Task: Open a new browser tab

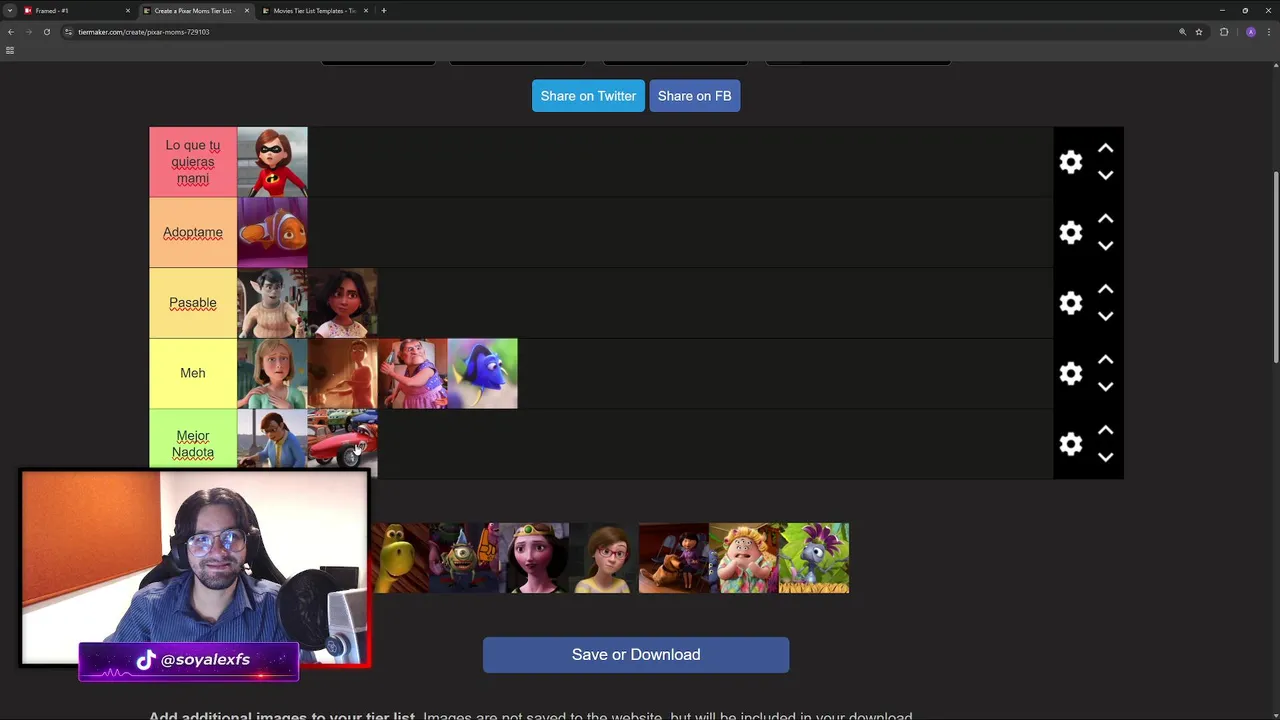Action: tap(384, 11)
